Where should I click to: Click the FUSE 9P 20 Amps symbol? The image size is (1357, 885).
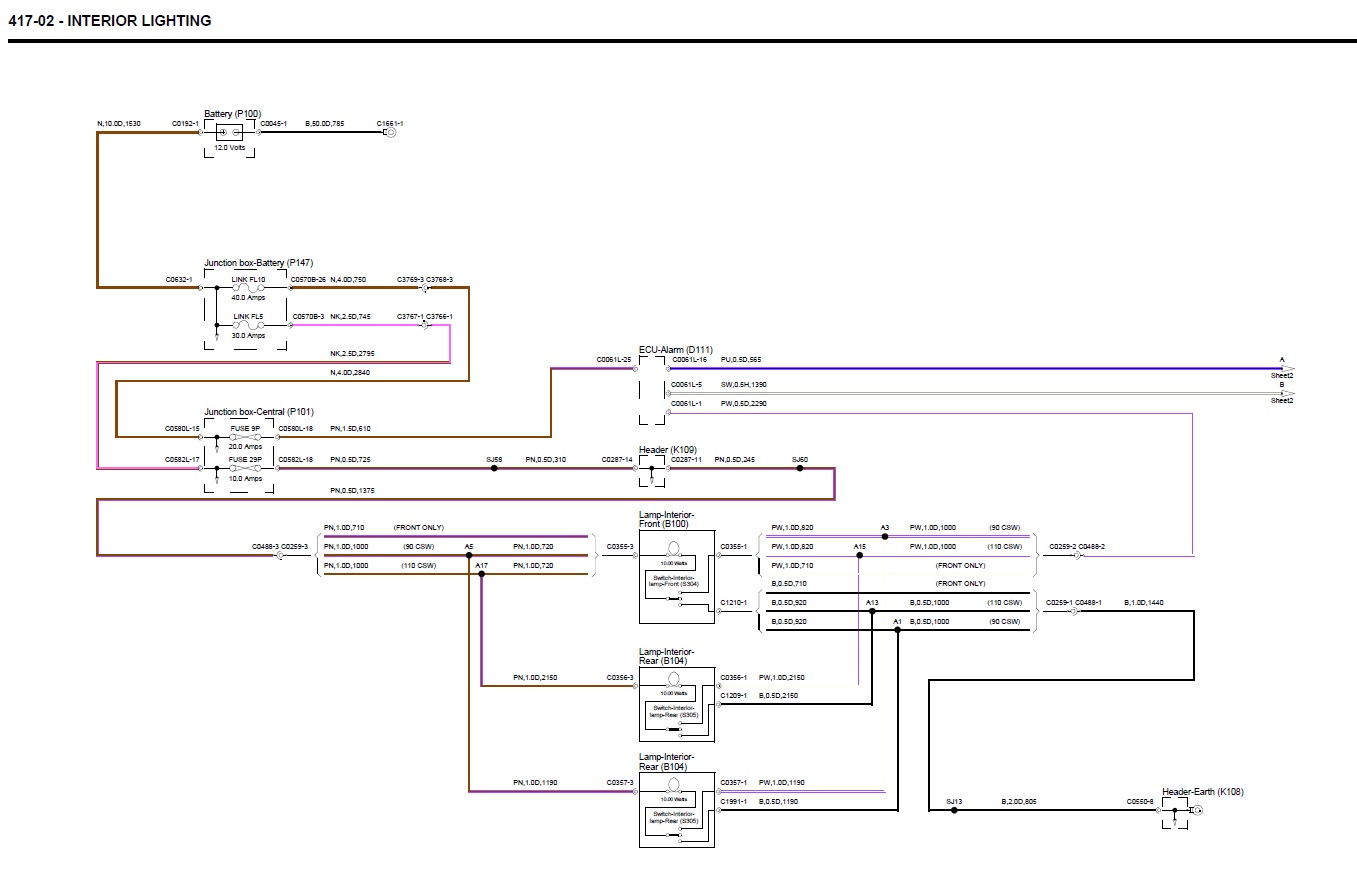click(x=245, y=437)
